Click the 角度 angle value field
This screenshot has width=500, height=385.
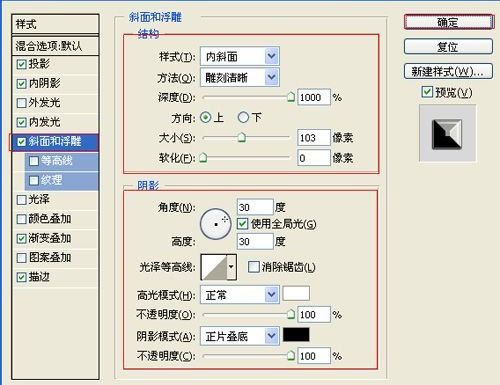[255, 207]
